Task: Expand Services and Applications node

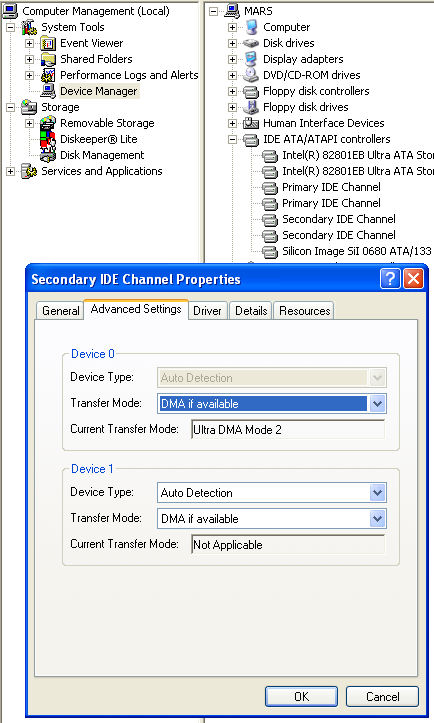Action: point(11,172)
